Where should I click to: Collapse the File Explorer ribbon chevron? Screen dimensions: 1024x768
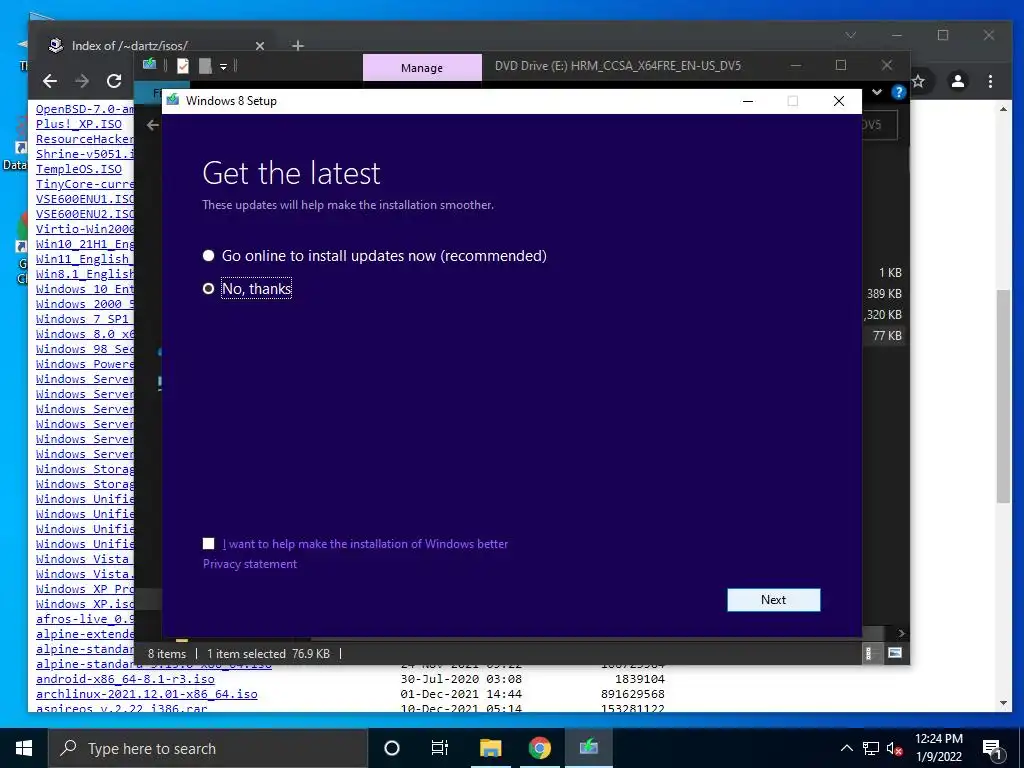click(x=877, y=92)
